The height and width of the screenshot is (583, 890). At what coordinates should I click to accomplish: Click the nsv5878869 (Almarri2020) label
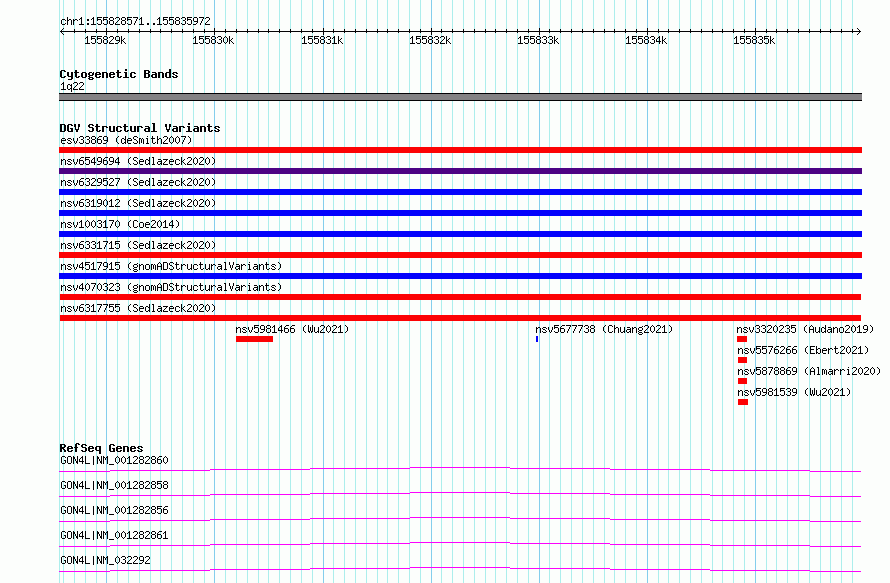(x=809, y=371)
